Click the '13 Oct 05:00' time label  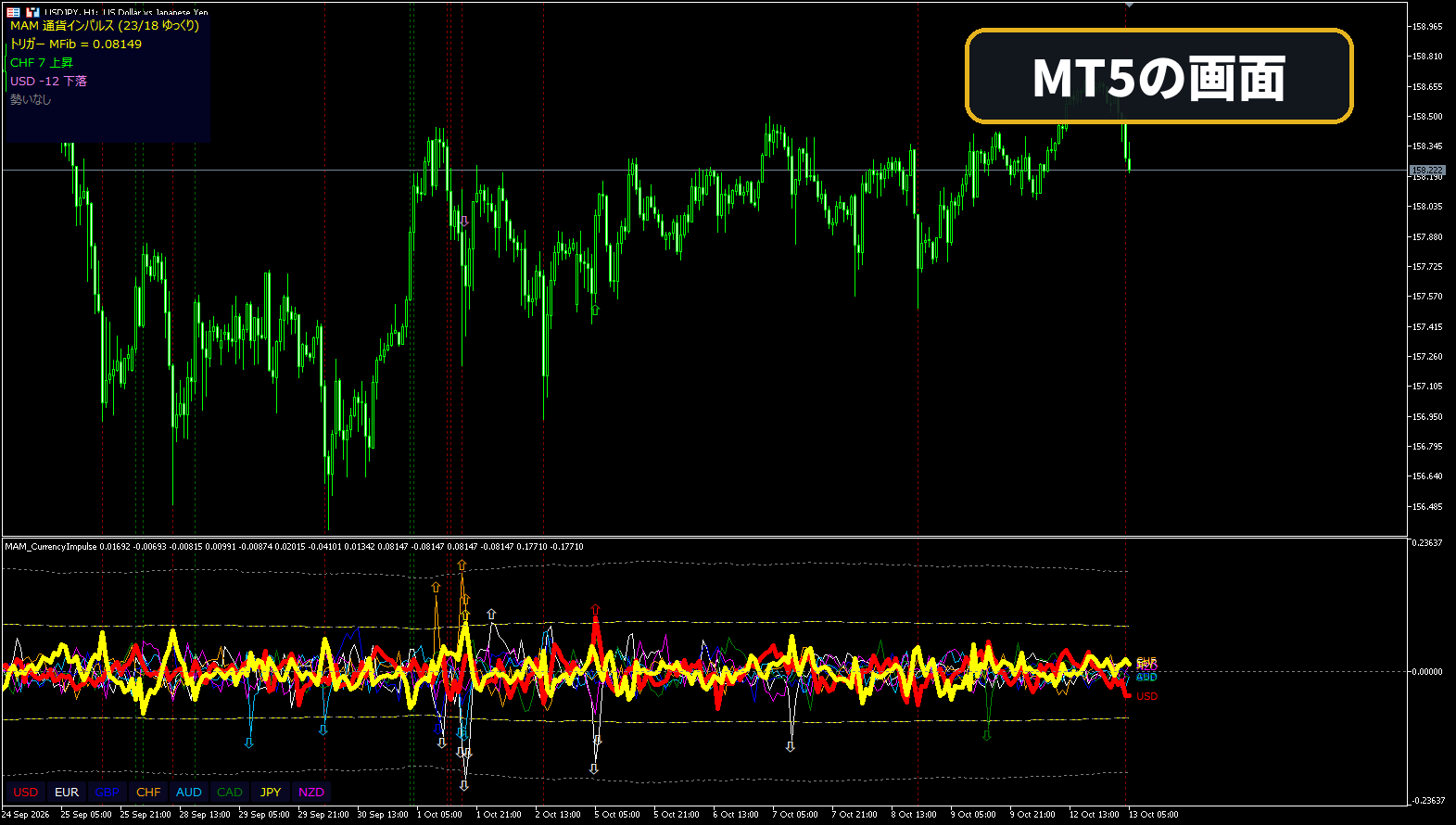[1154, 815]
